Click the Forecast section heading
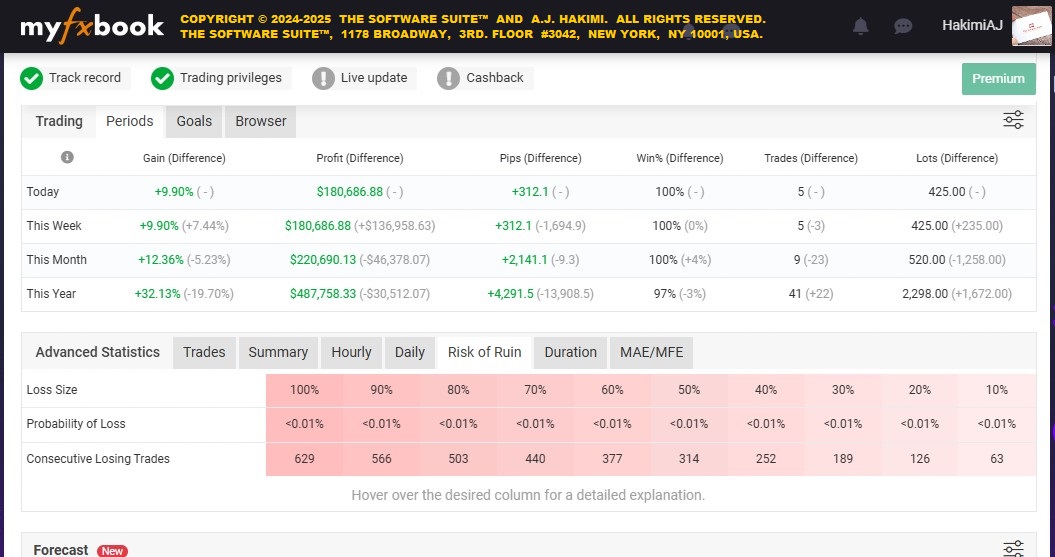 click(x=61, y=550)
